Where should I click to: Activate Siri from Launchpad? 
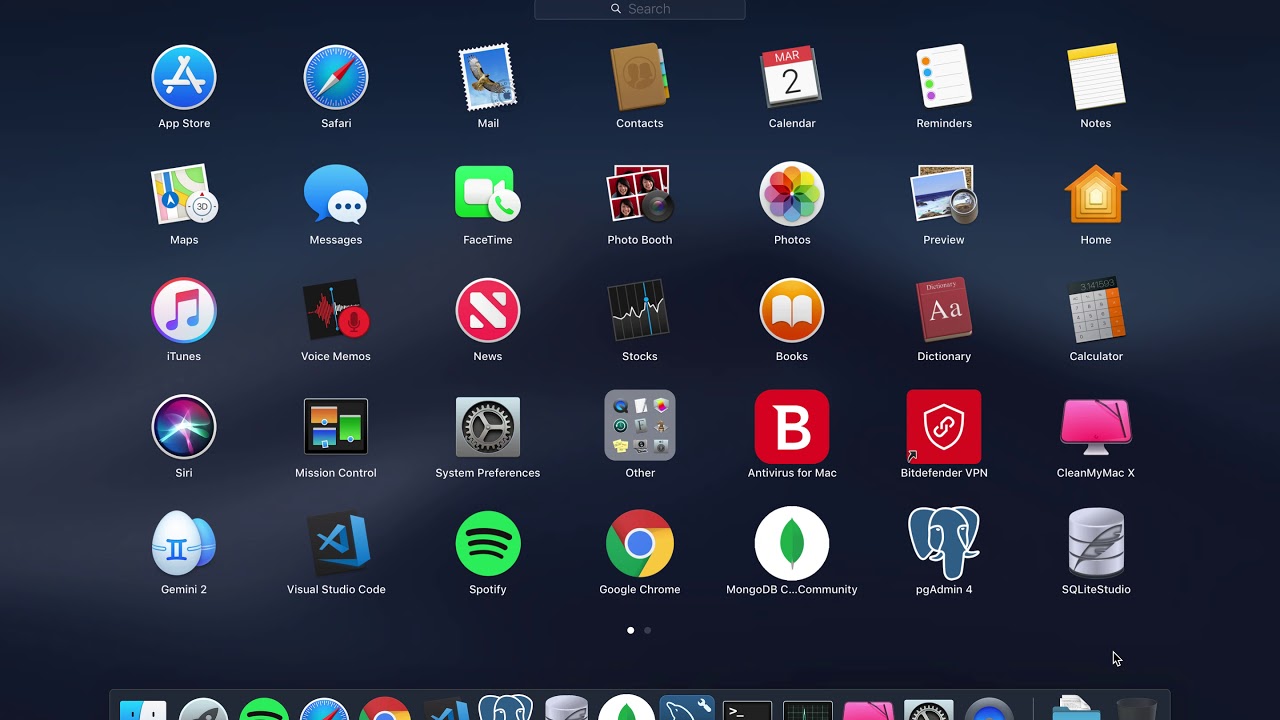[184, 427]
